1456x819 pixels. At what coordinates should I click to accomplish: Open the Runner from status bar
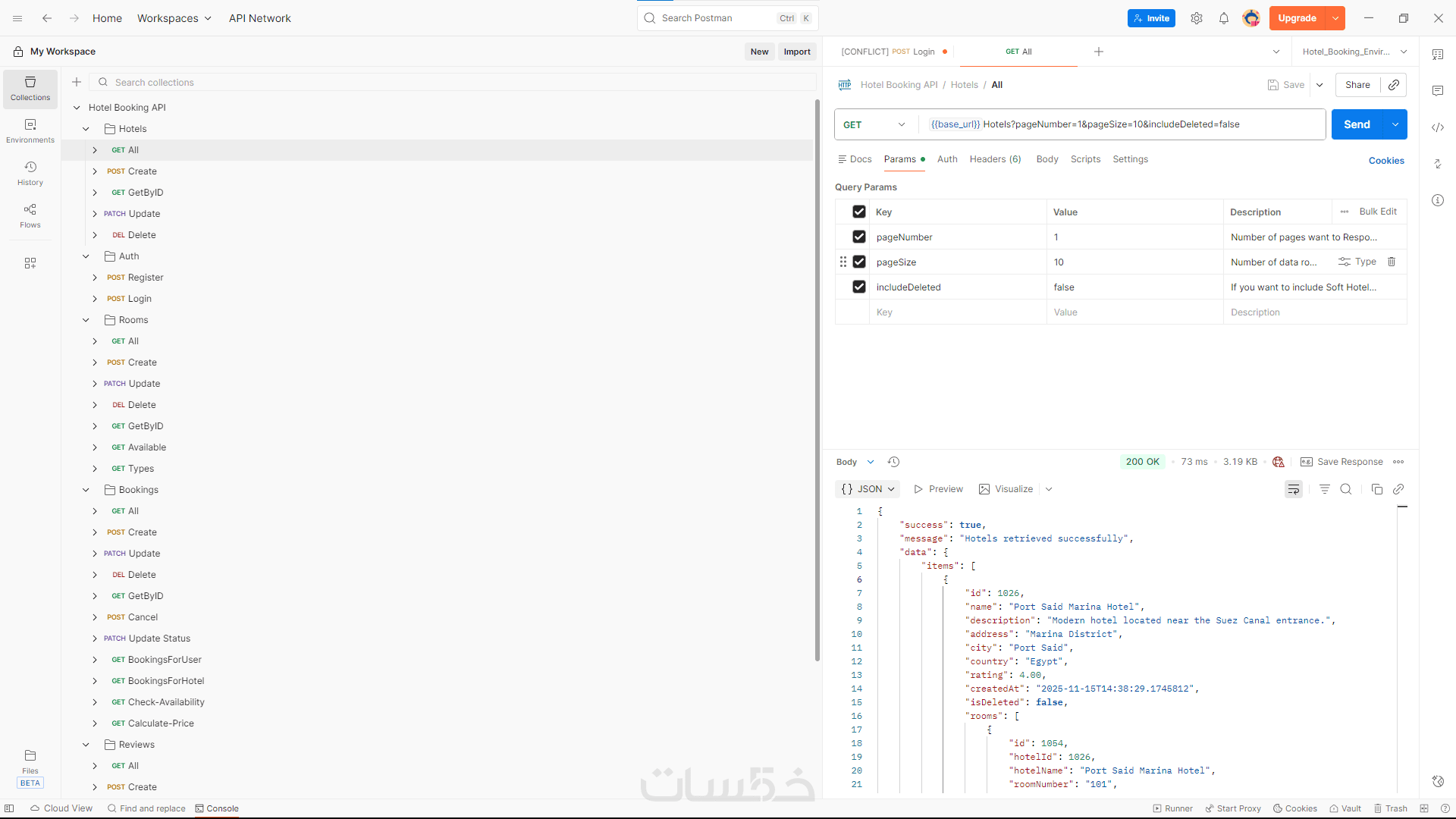point(1172,808)
